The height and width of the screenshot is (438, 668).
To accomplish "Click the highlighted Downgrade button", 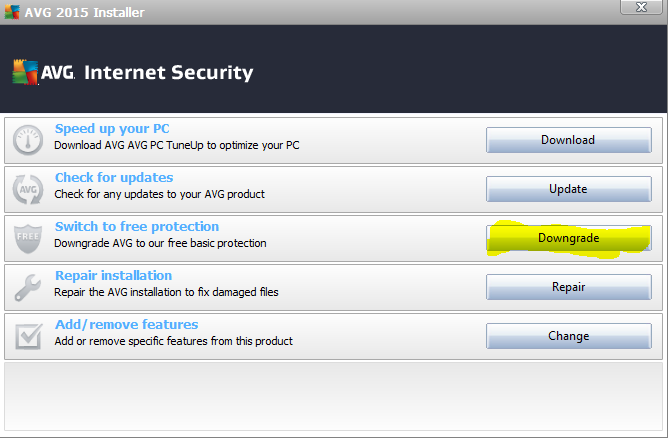I will pos(568,238).
